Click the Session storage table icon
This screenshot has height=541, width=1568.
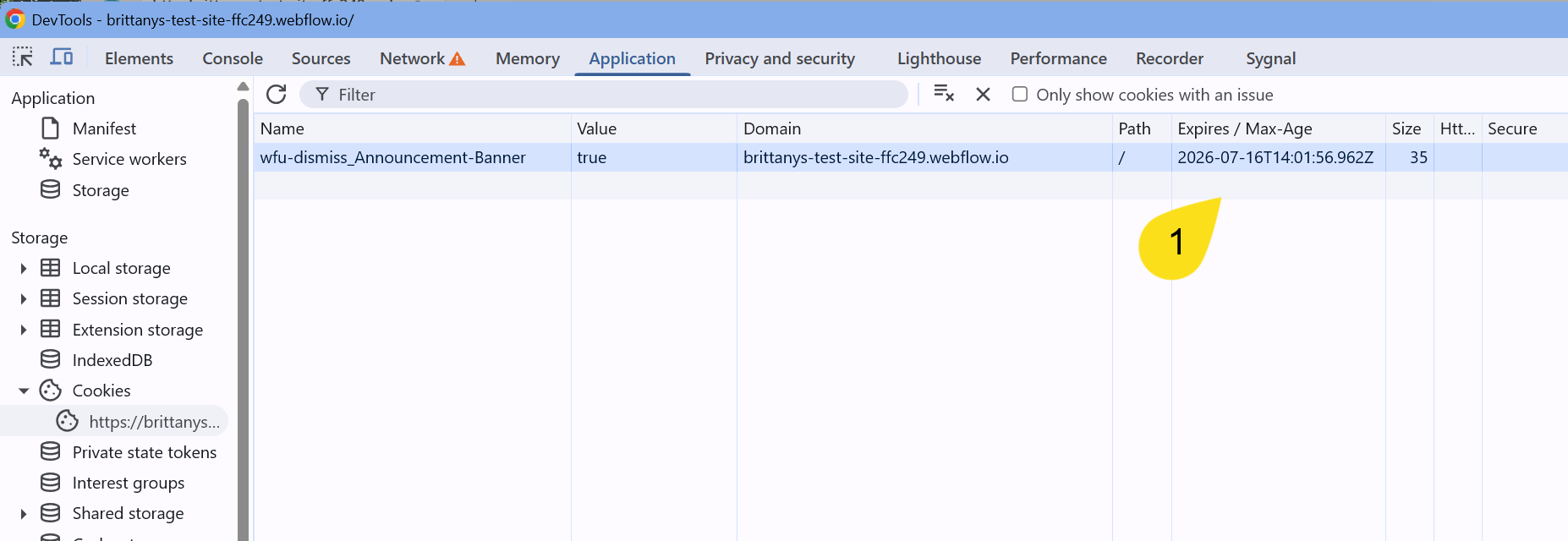click(x=51, y=298)
